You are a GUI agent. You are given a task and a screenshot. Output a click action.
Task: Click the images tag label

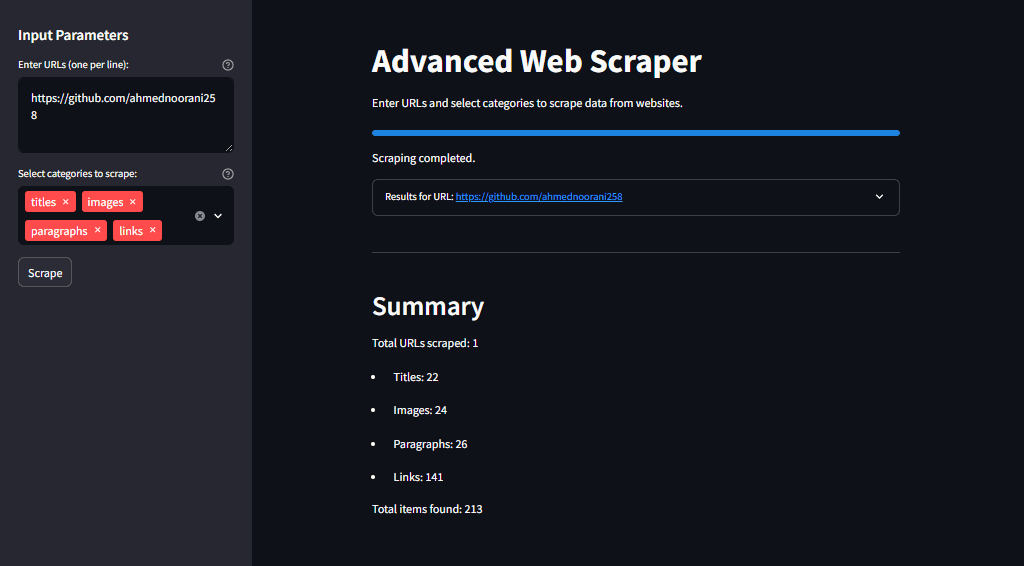pyautogui.click(x=105, y=202)
